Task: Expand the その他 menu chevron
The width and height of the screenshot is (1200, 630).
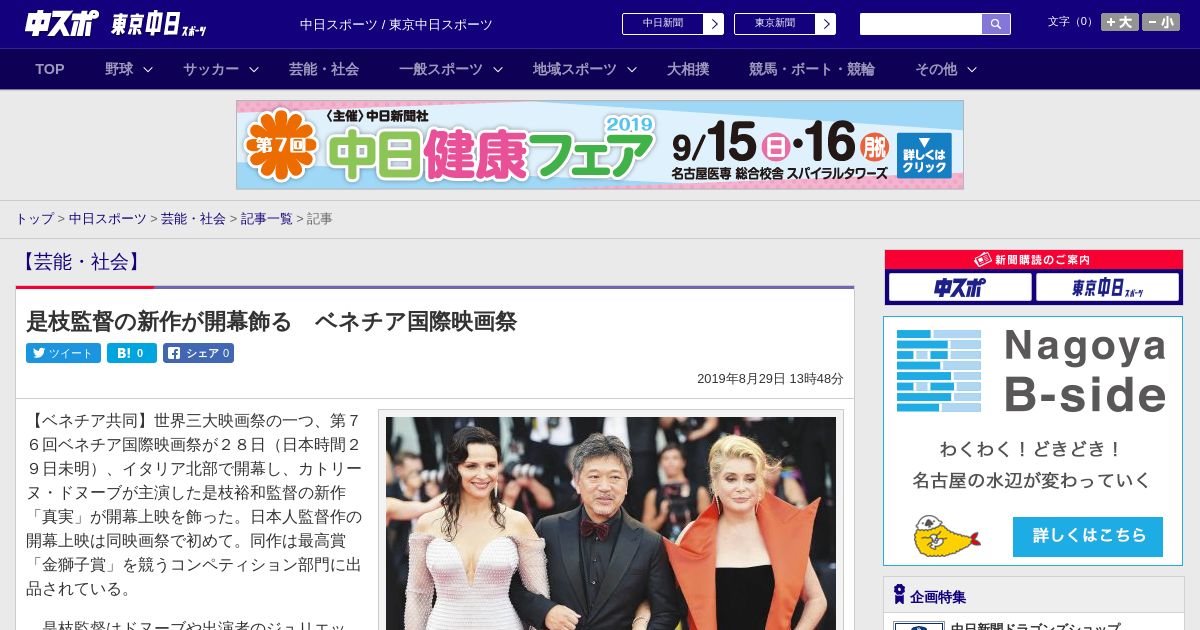Action: click(972, 70)
